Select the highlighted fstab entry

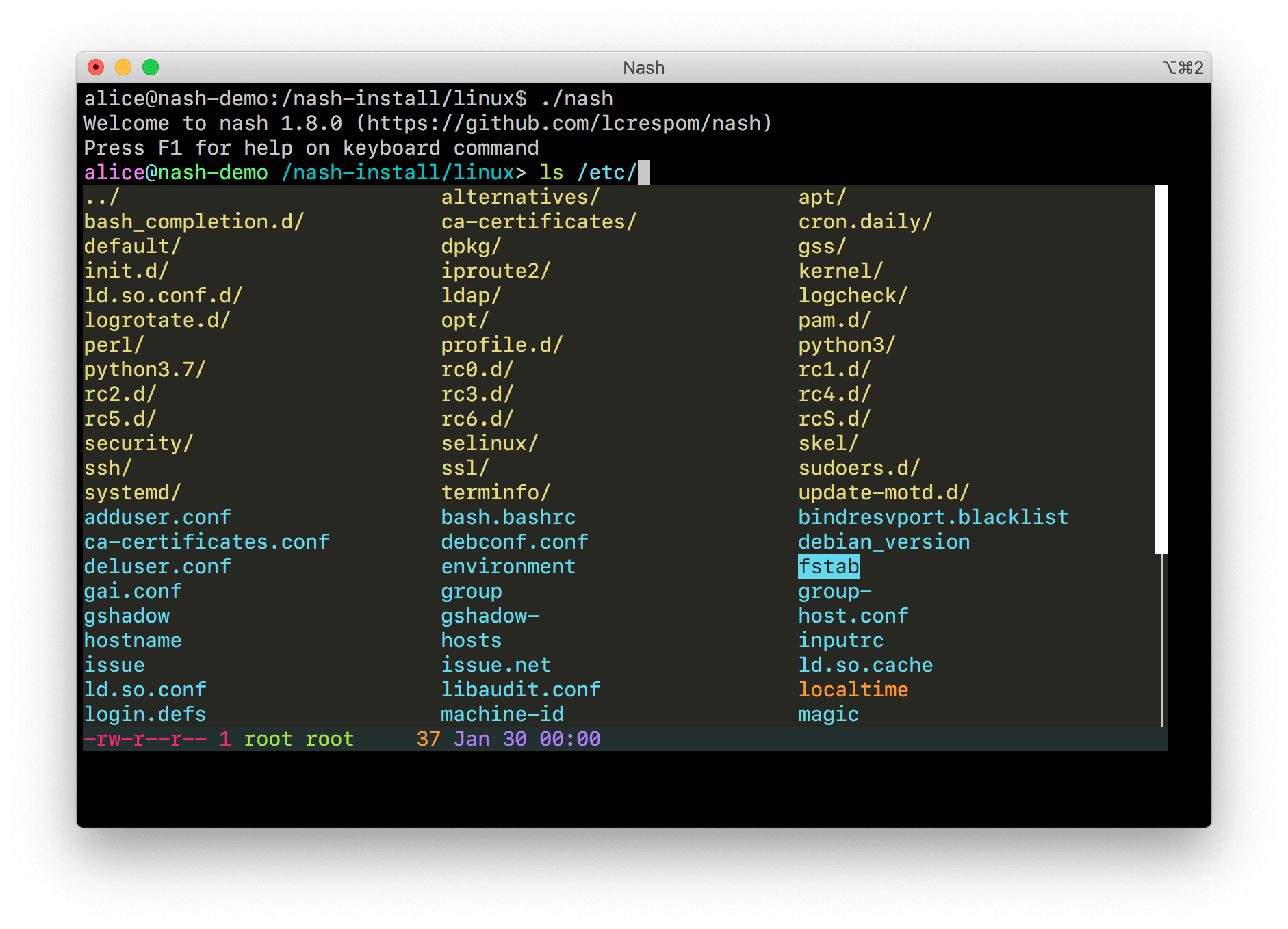[828, 566]
